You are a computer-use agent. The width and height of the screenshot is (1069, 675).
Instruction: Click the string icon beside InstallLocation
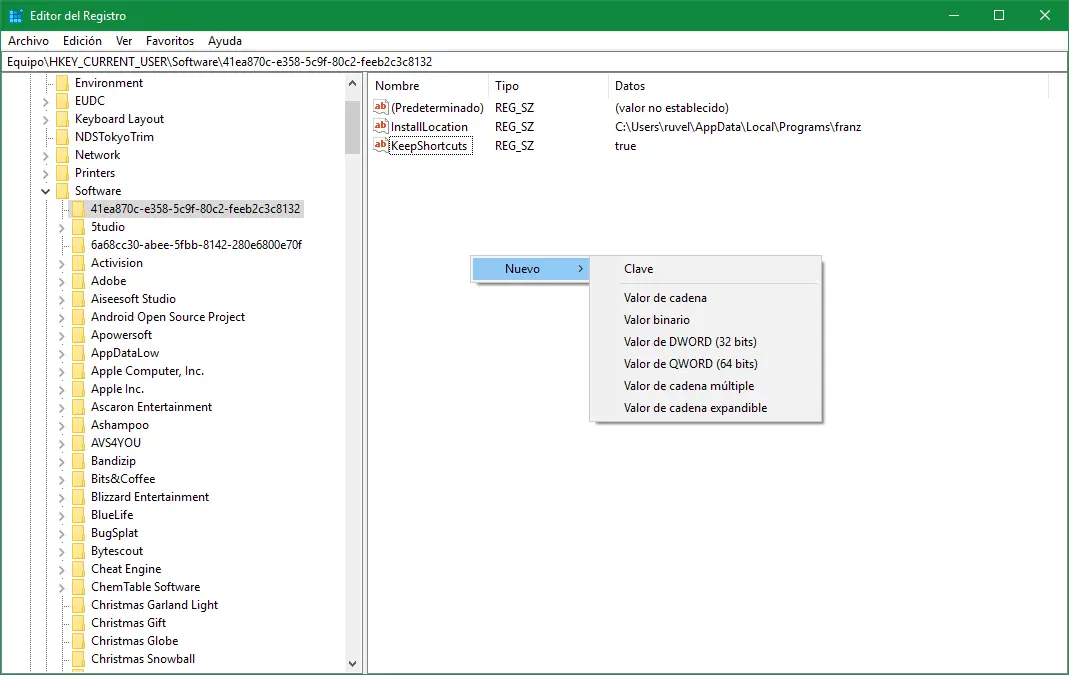coord(380,126)
